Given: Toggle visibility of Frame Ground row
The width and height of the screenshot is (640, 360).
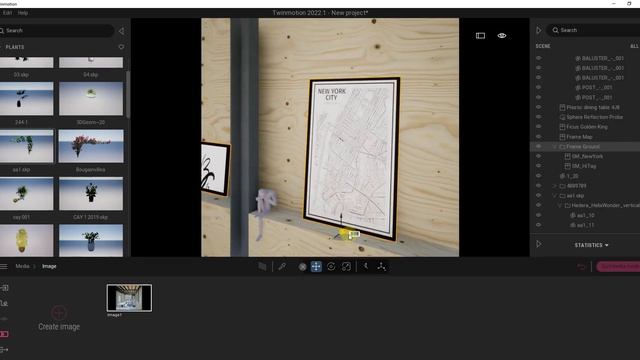Looking at the screenshot, I should pos(538,146).
